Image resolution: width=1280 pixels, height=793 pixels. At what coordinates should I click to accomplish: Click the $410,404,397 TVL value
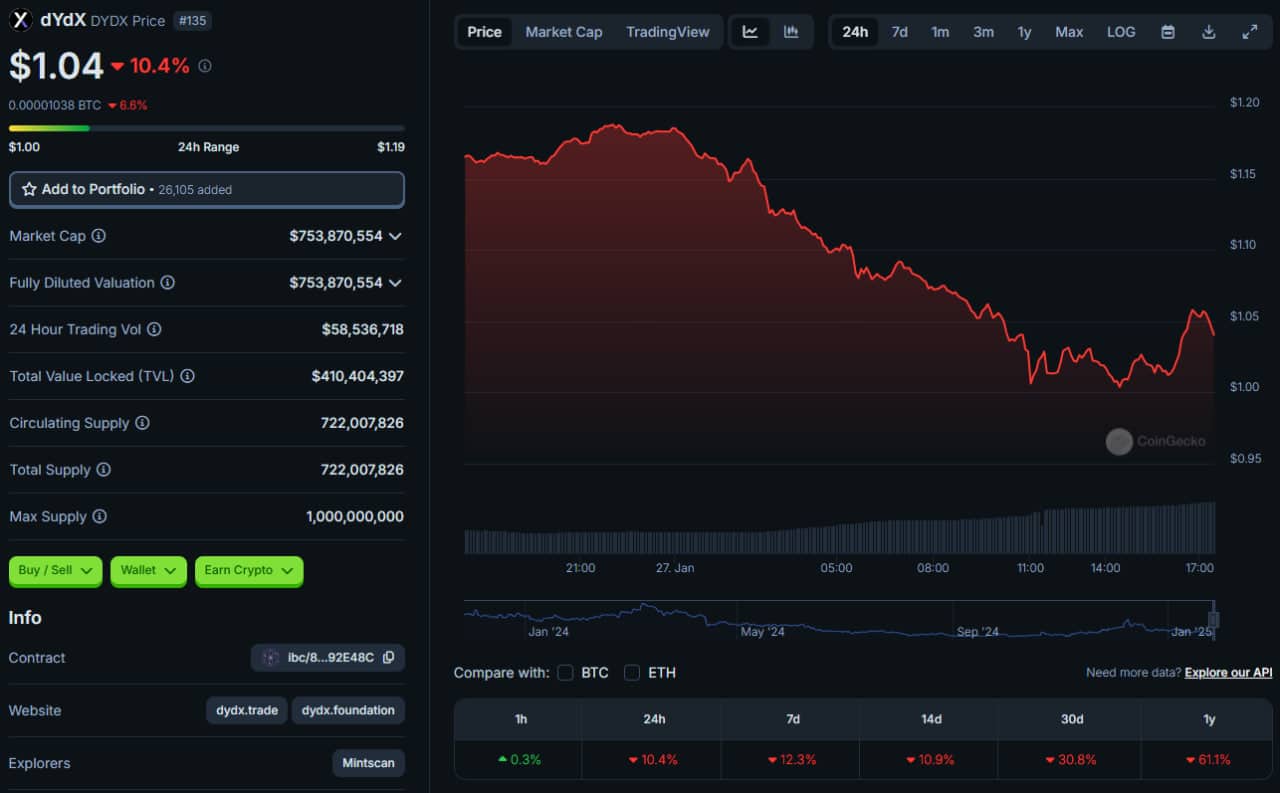click(x=358, y=376)
